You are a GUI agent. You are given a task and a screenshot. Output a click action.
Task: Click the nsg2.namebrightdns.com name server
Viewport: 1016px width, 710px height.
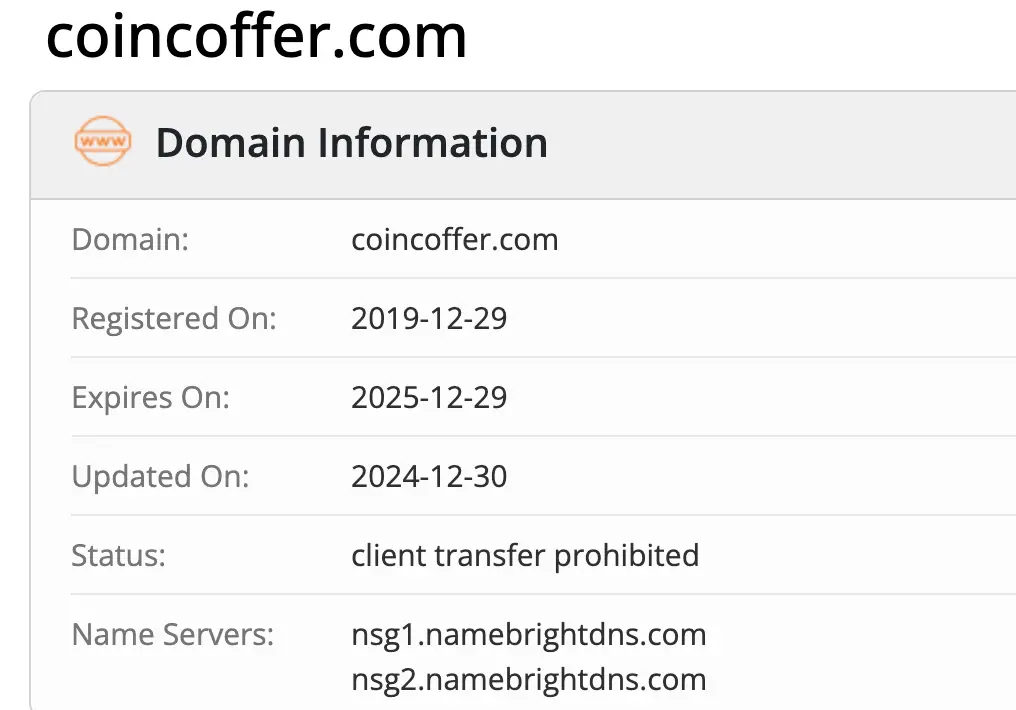click(528, 680)
